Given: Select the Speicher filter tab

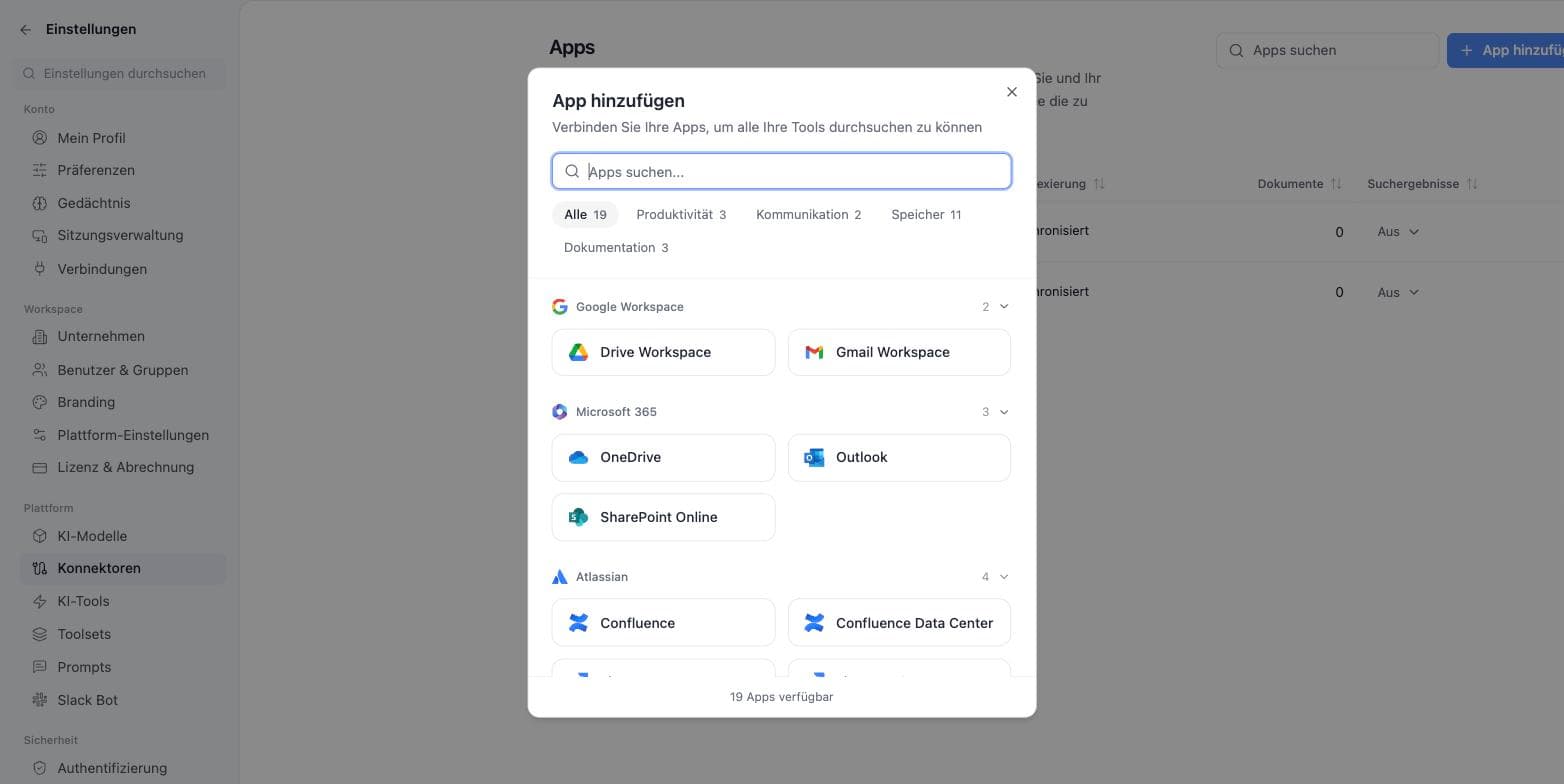Looking at the screenshot, I should tap(926, 214).
